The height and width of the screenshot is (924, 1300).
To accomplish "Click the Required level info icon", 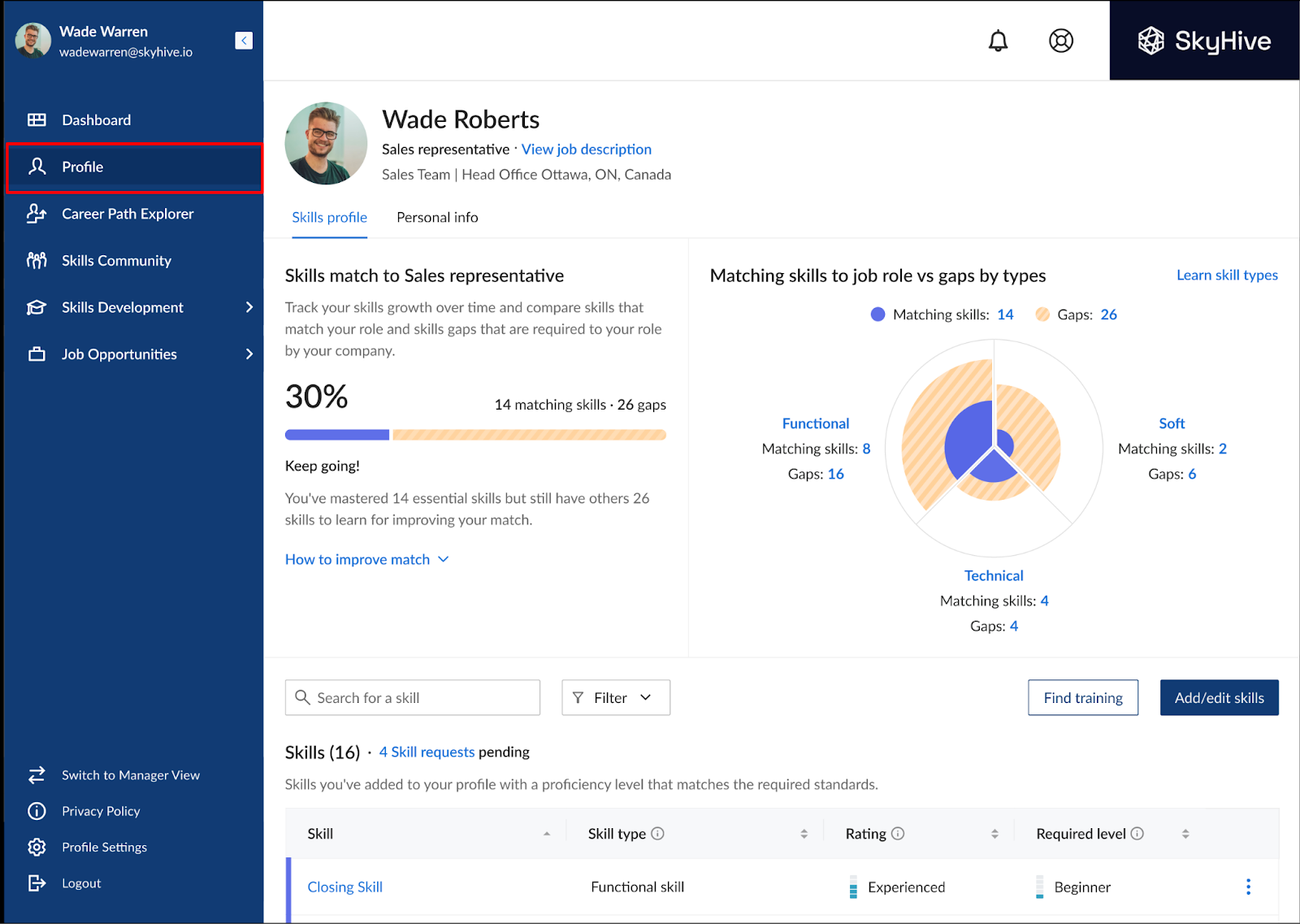I will pos(1137,834).
